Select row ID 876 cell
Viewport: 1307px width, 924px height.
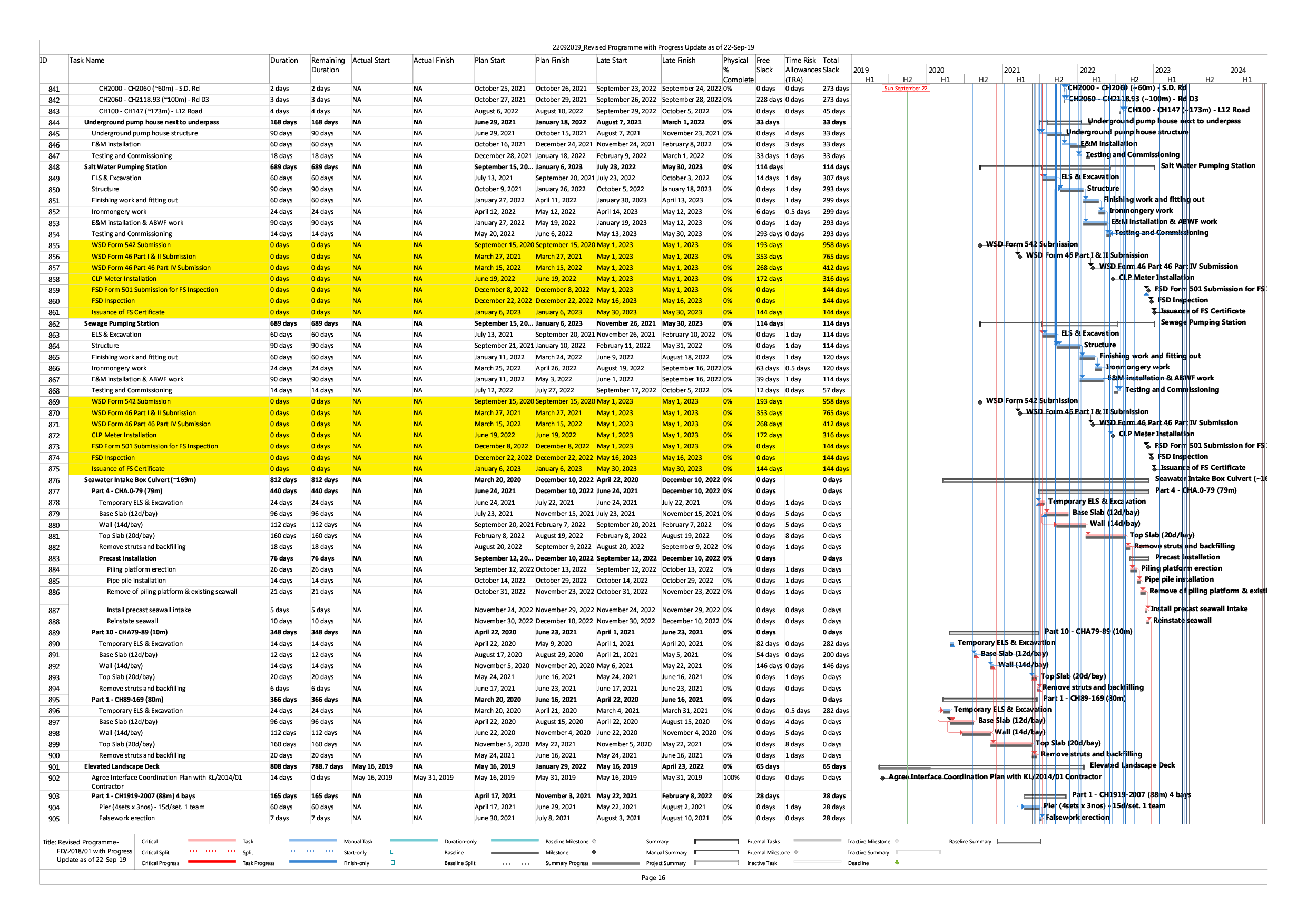(54, 480)
